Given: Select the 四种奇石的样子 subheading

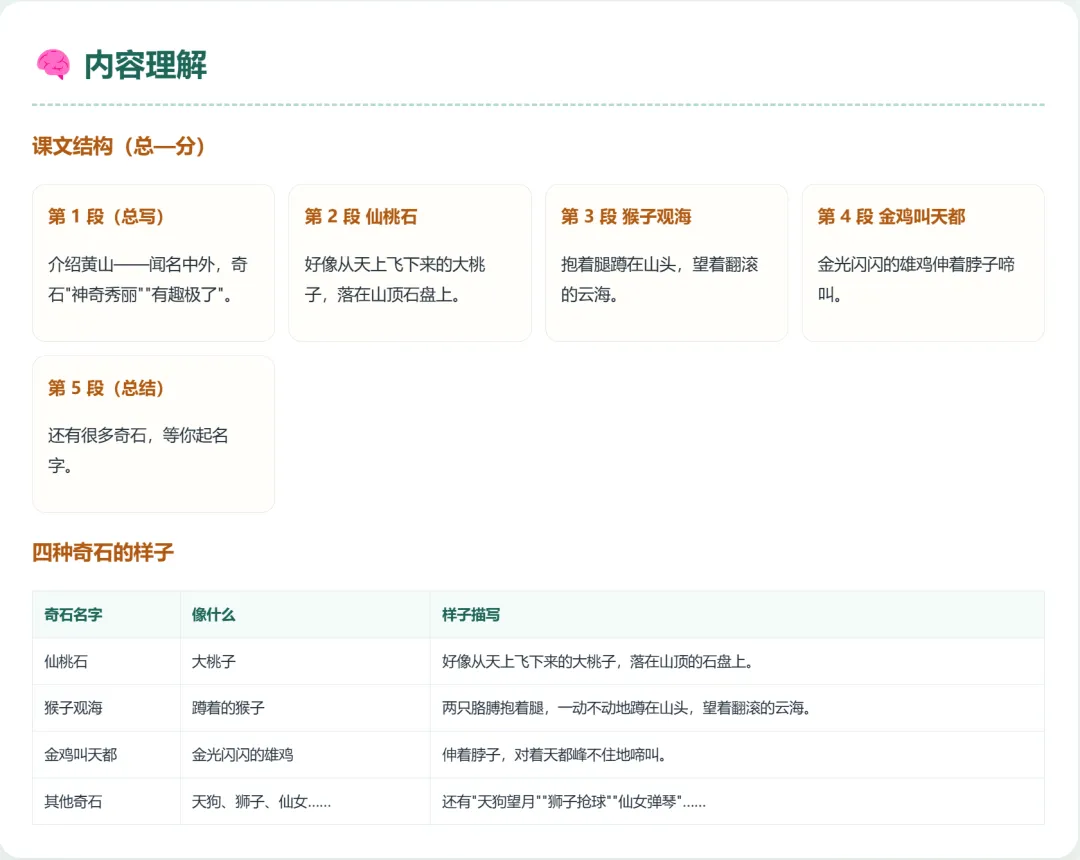Looking at the screenshot, I should (x=103, y=552).
